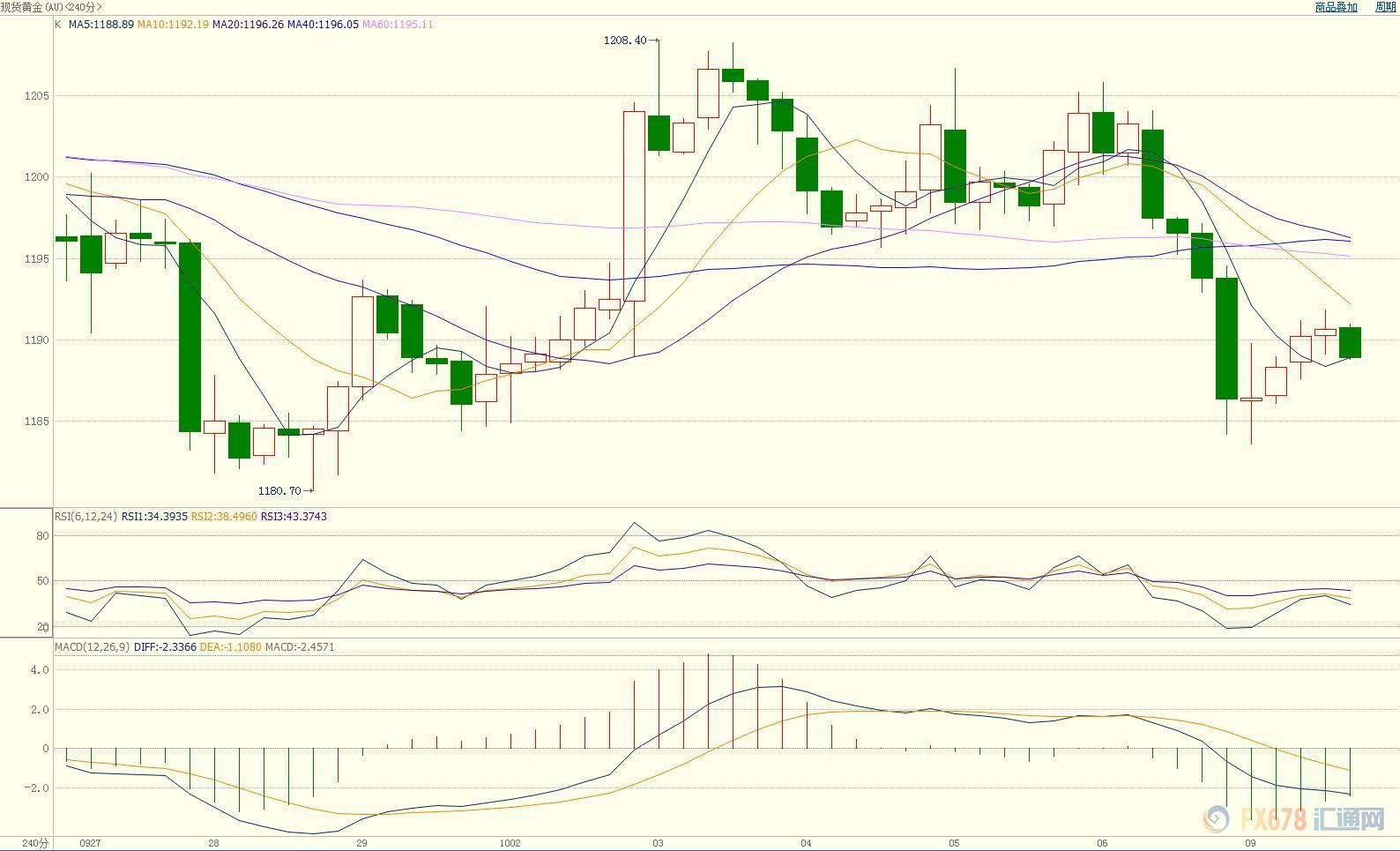Click the MA60:1195.11 legend text
The width and height of the screenshot is (1400, 851).
pos(398,25)
